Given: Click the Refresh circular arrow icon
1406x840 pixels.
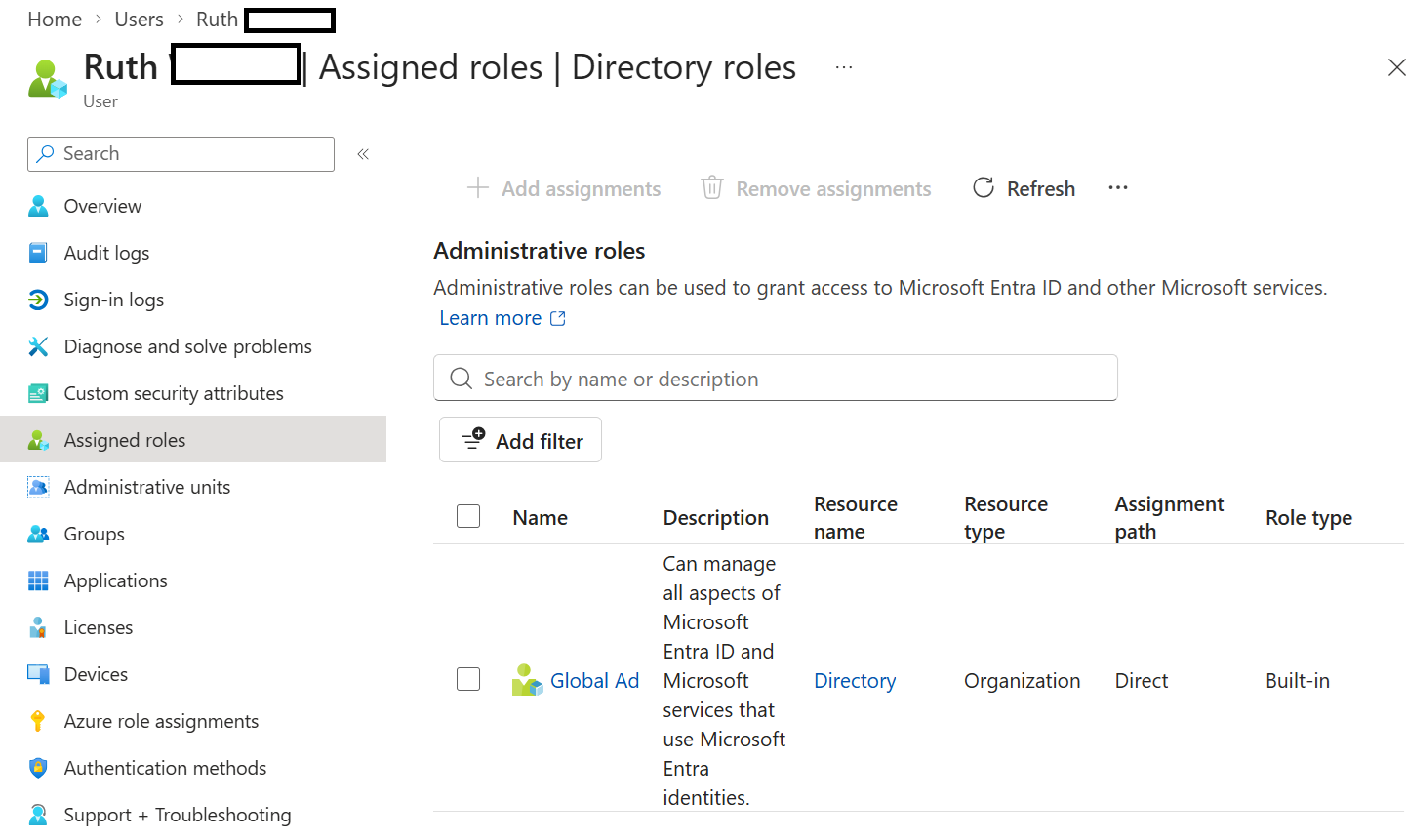Looking at the screenshot, I should click(984, 187).
